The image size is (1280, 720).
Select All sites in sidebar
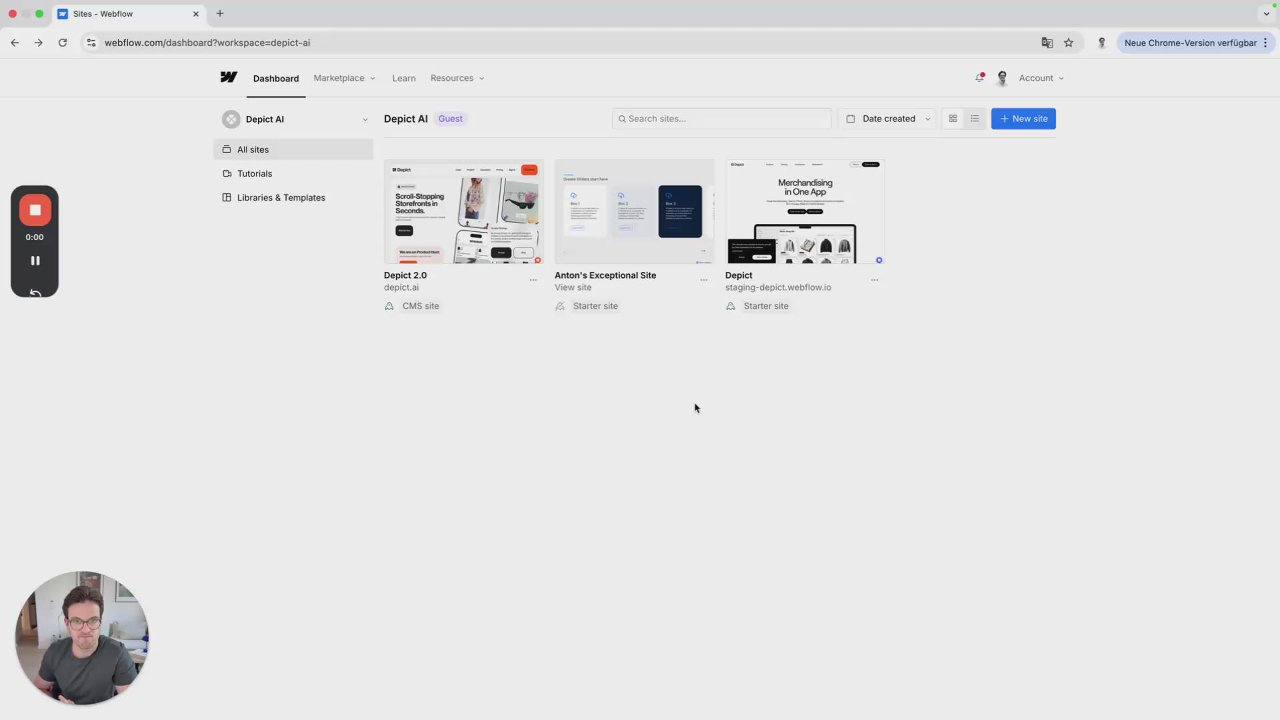coord(293,149)
